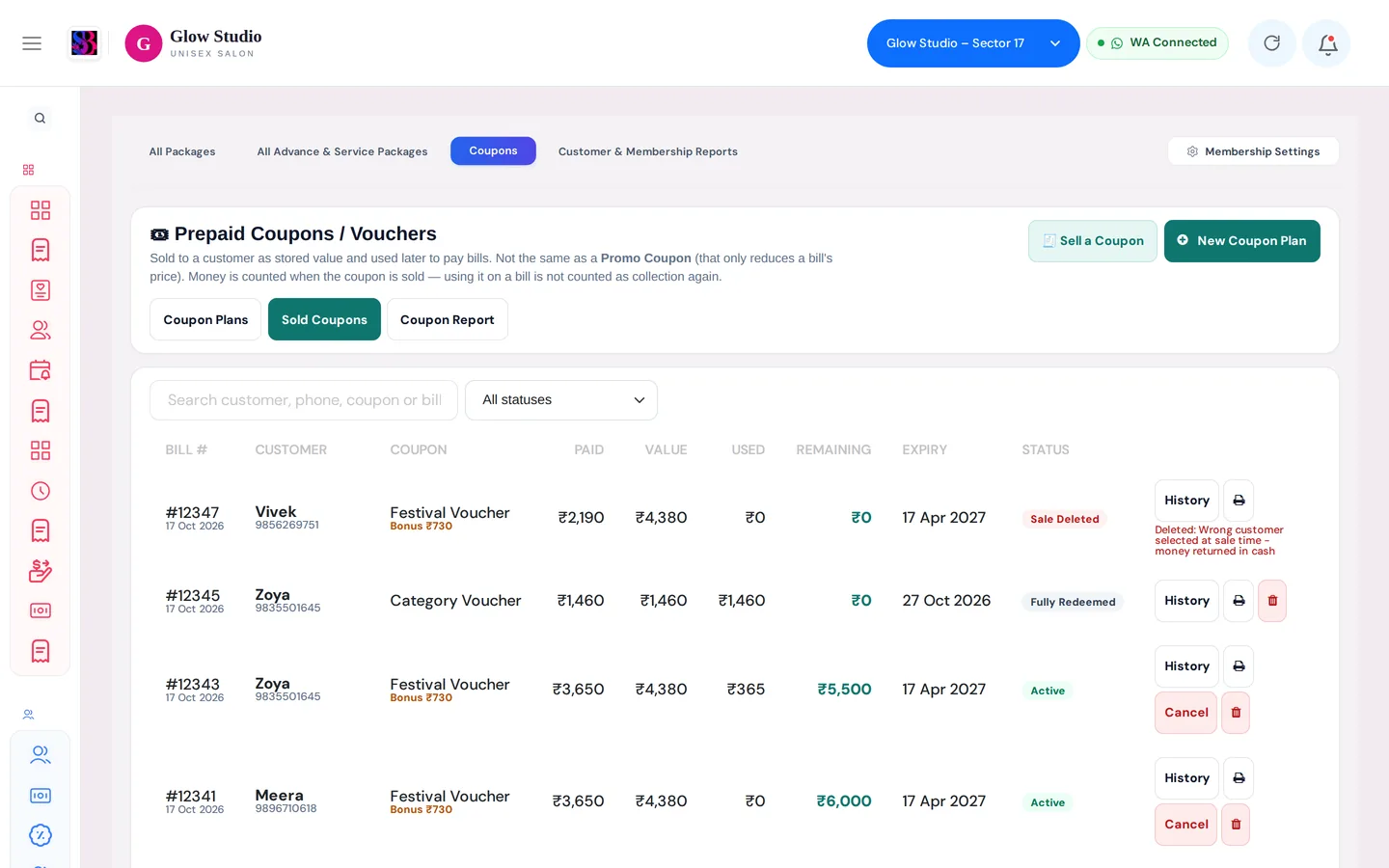
Task: Open the red ticket icon in sidebar
Action: pos(41,610)
